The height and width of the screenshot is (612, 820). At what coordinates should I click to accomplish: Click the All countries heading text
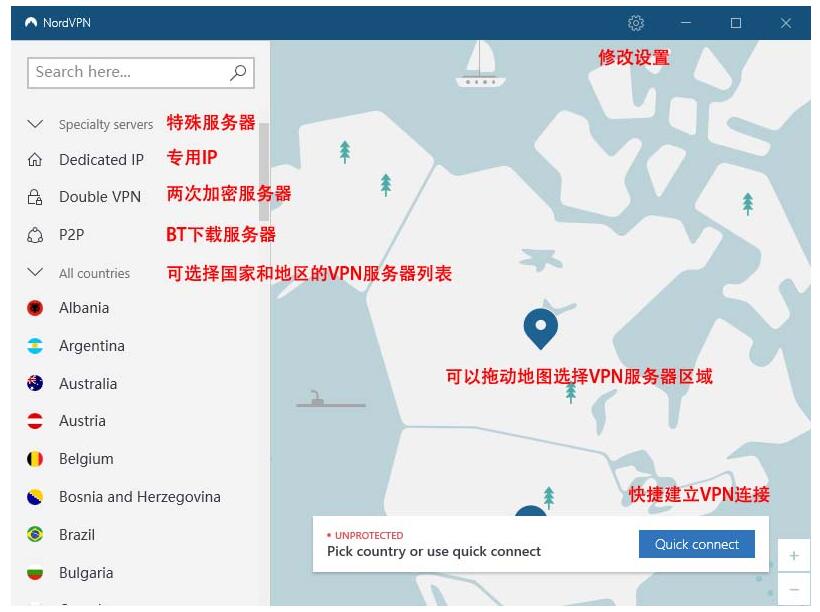point(95,274)
